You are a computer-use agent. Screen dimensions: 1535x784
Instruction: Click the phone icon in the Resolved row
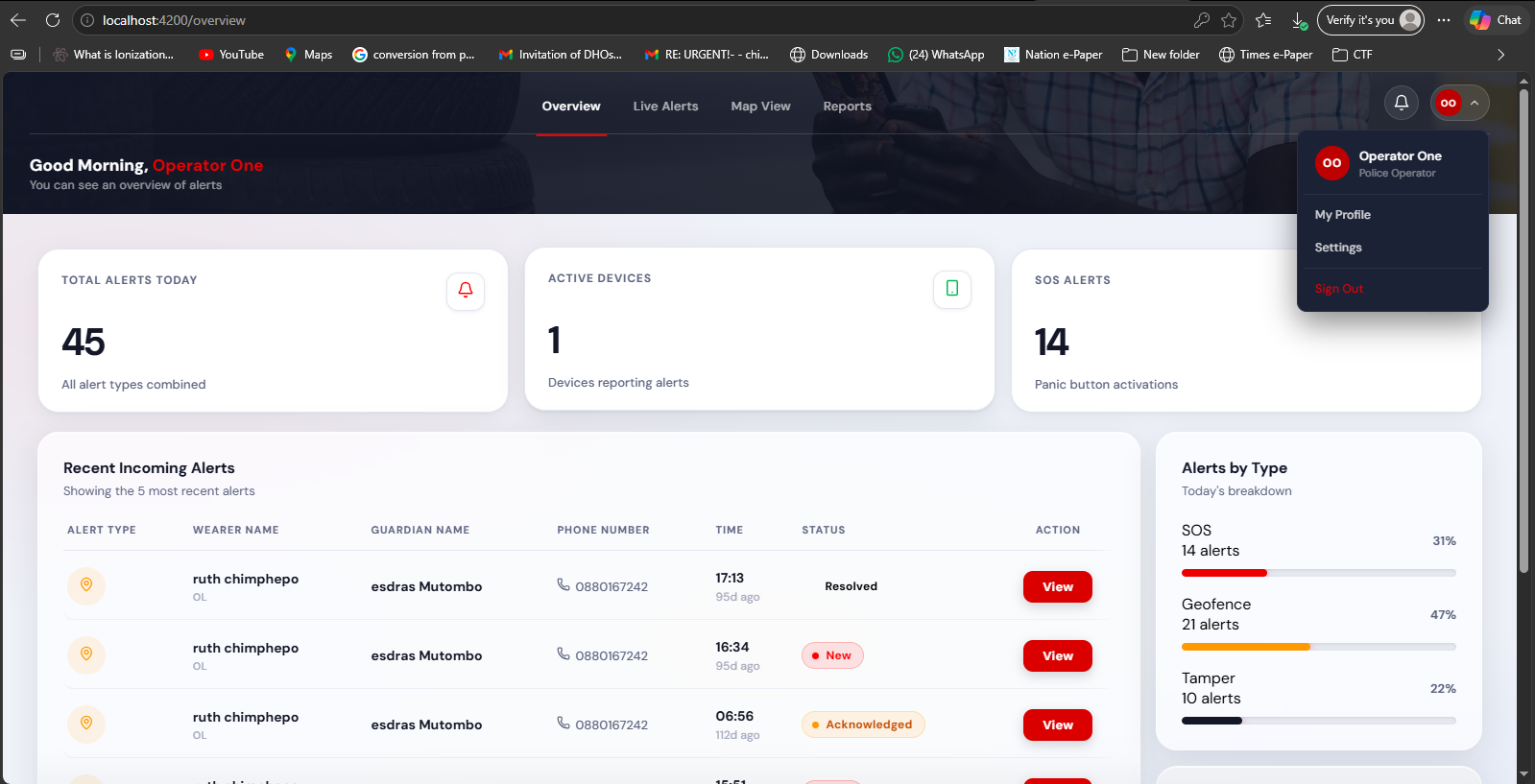pos(564,584)
